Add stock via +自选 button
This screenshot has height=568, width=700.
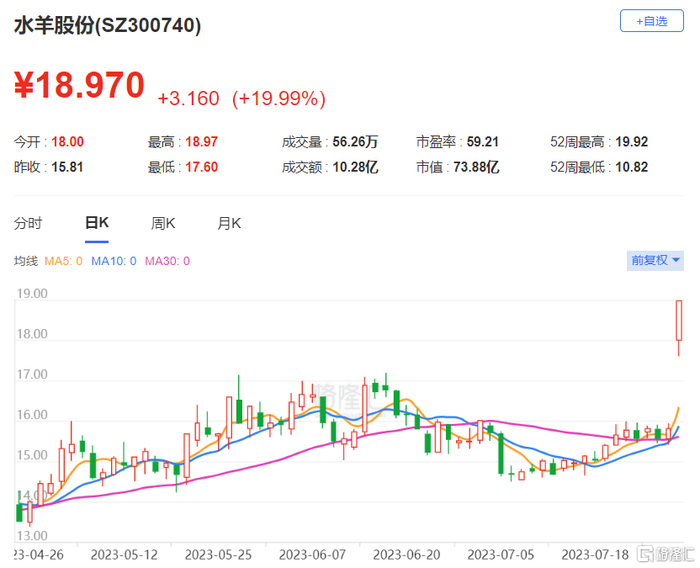coord(651,21)
